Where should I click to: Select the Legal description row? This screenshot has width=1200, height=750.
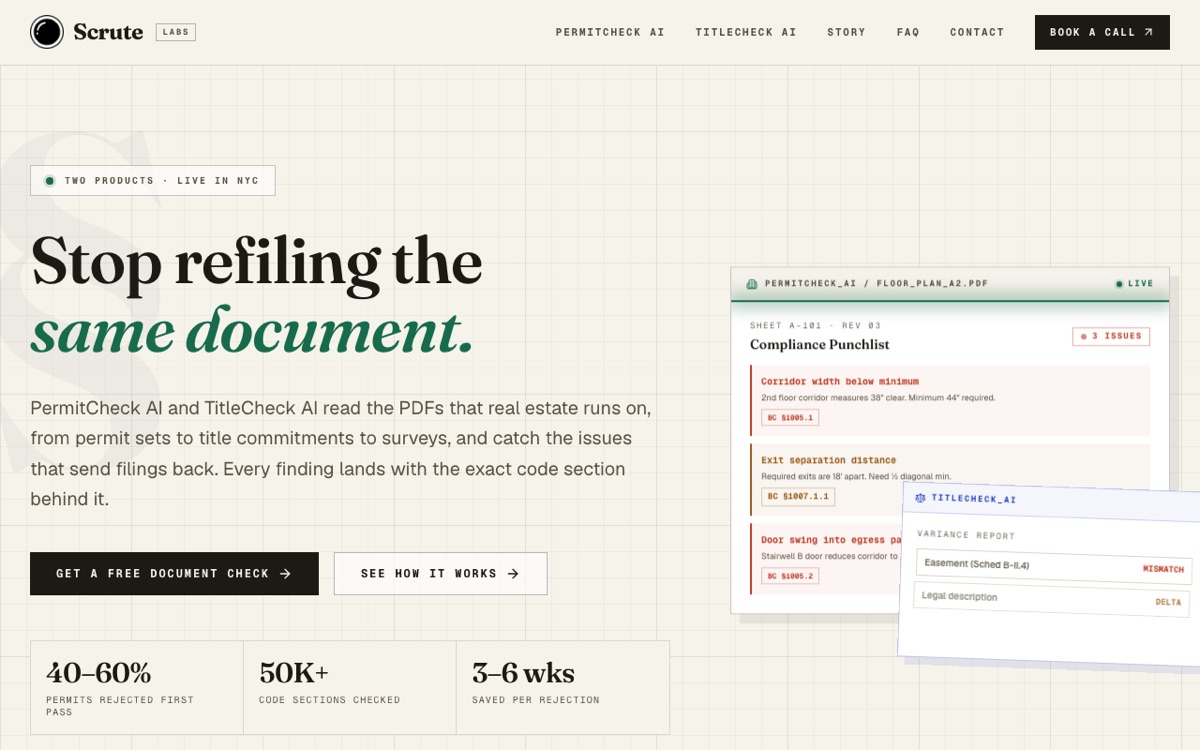click(1052, 599)
